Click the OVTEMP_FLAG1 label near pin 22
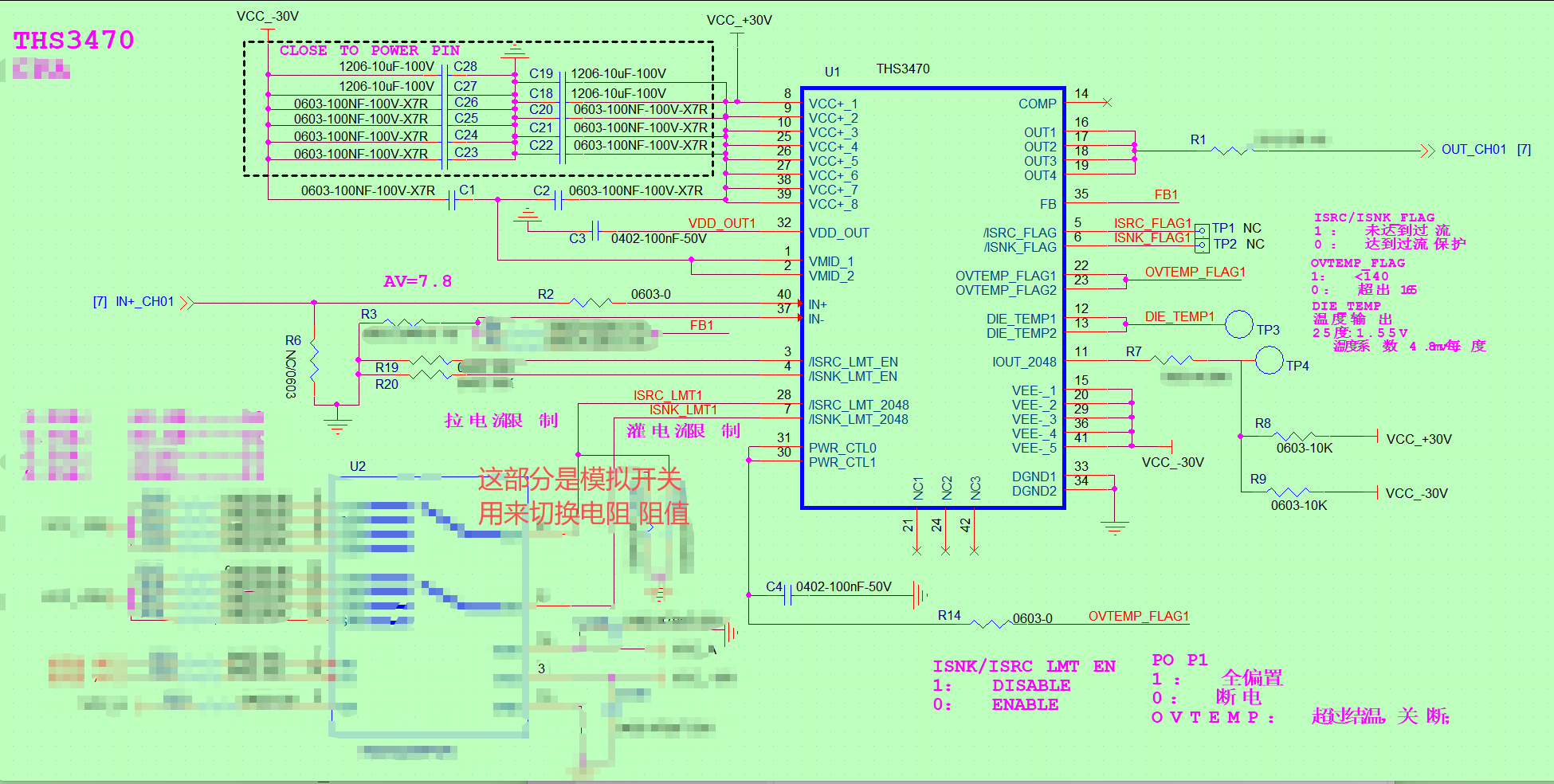This screenshot has width=1554, height=784. (x=1195, y=272)
